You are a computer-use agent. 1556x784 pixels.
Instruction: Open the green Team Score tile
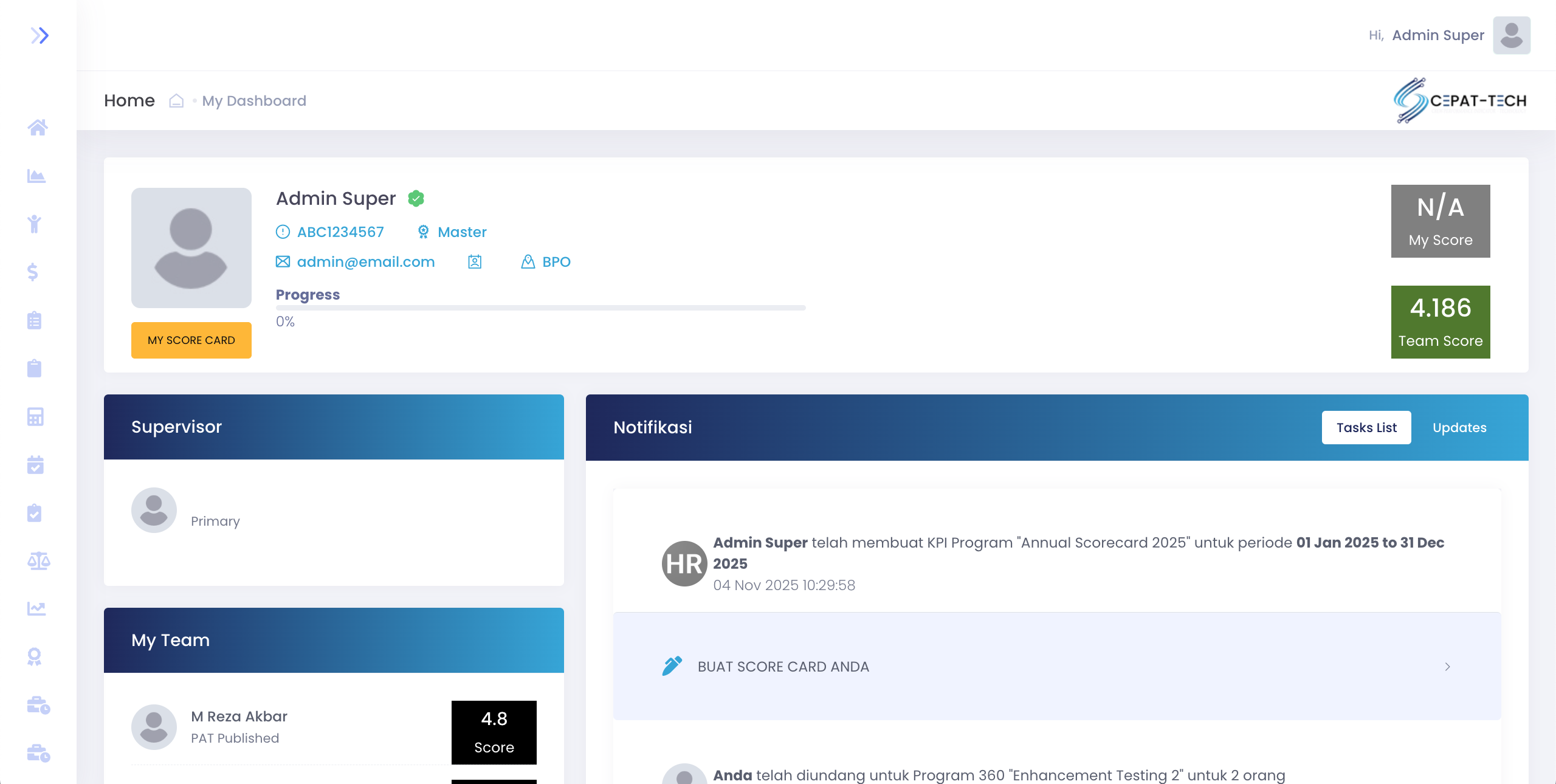point(1440,322)
